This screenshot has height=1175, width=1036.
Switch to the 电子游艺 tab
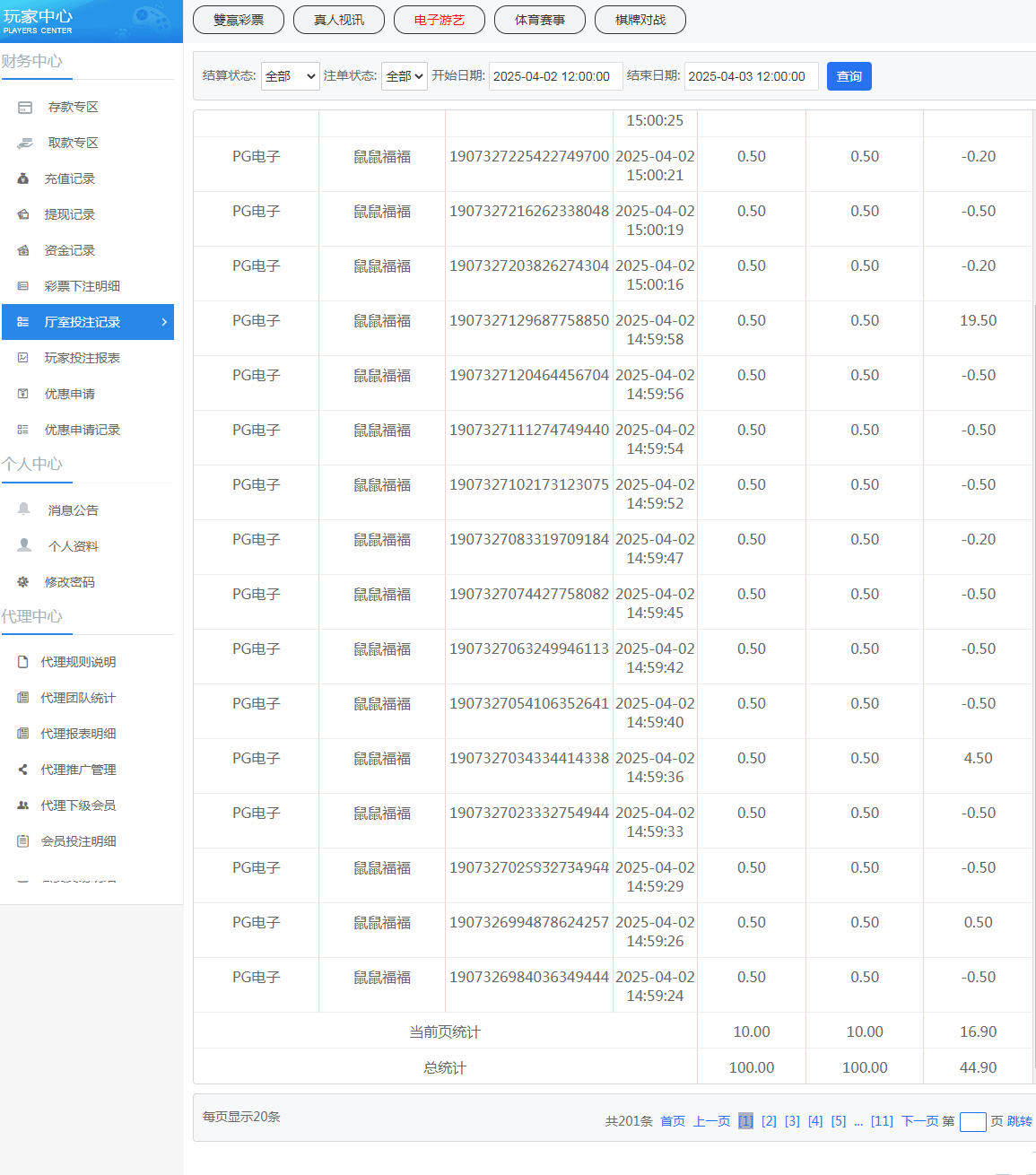(440, 20)
